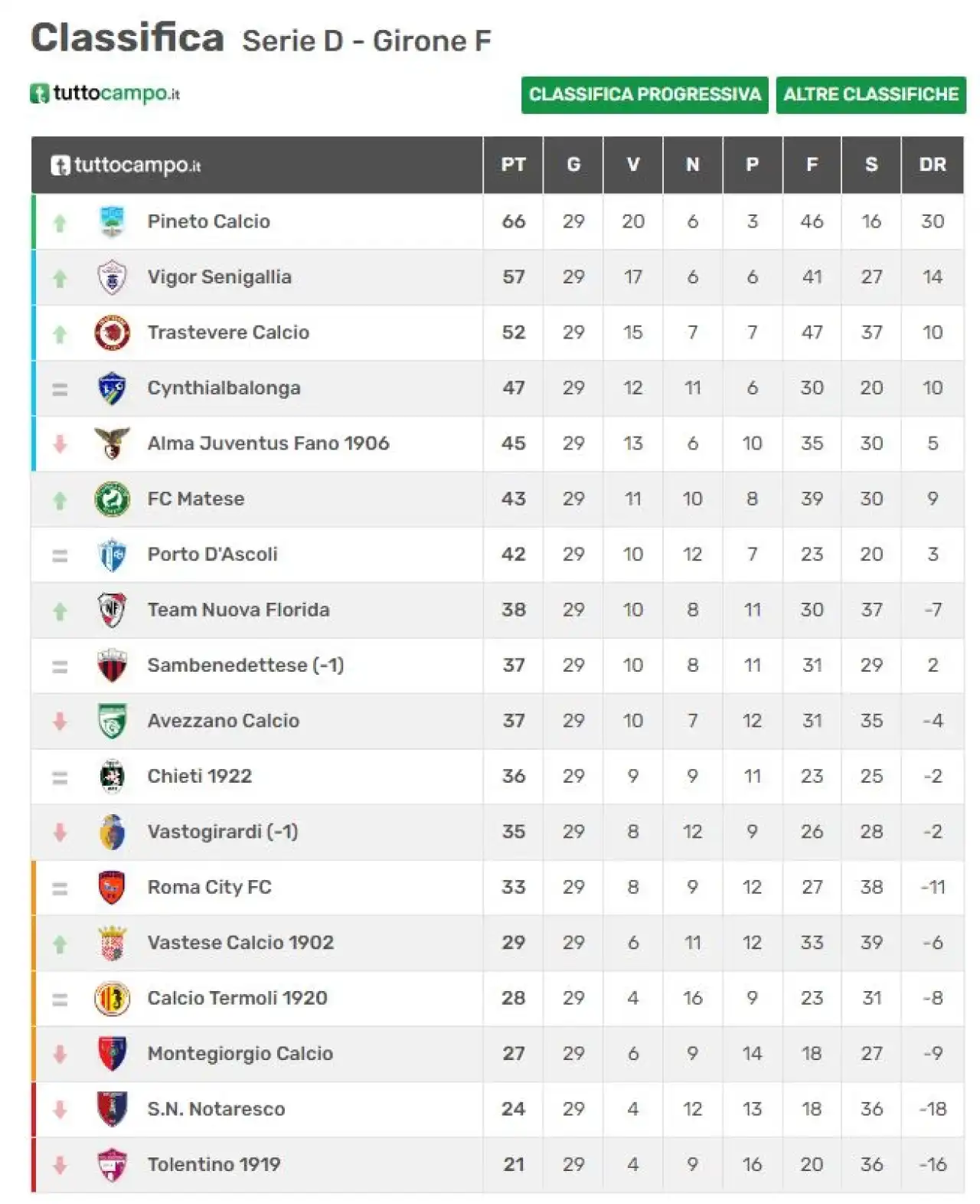Click the red down arrow beside Avezzano Calcio
This screenshot has width=980, height=1204.
click(x=60, y=721)
